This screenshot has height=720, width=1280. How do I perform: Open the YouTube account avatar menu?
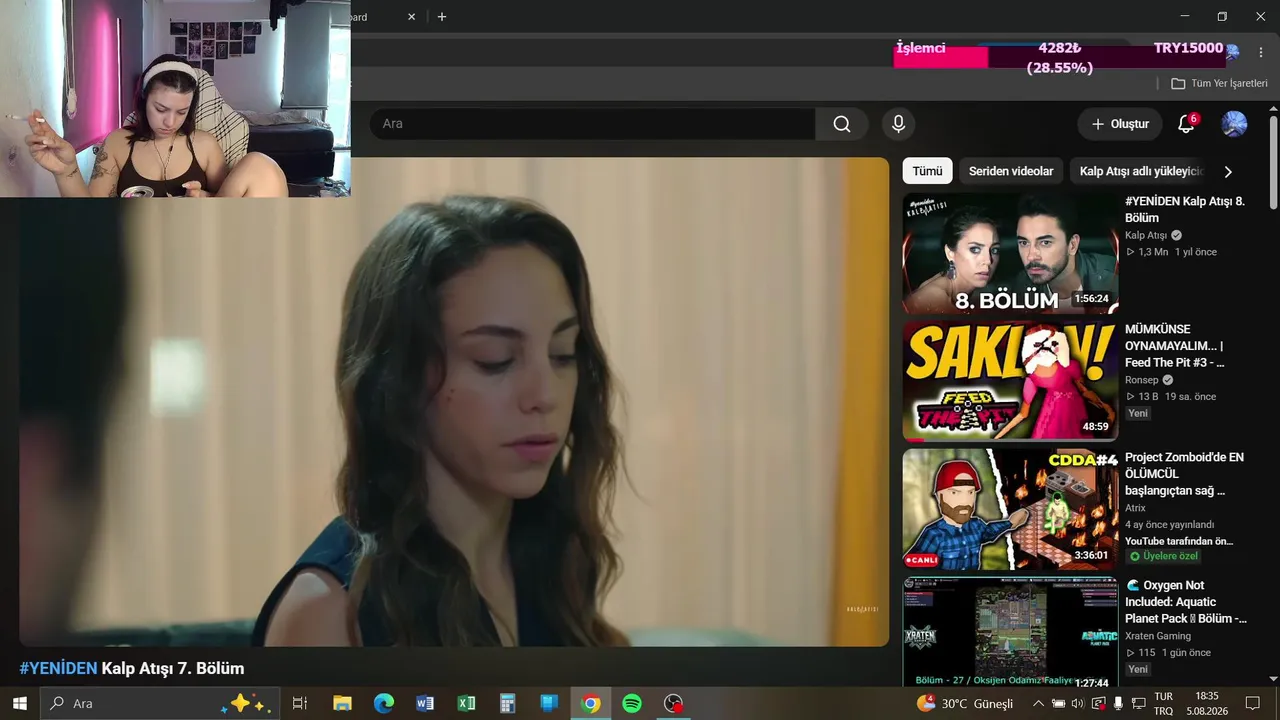pos(1234,124)
